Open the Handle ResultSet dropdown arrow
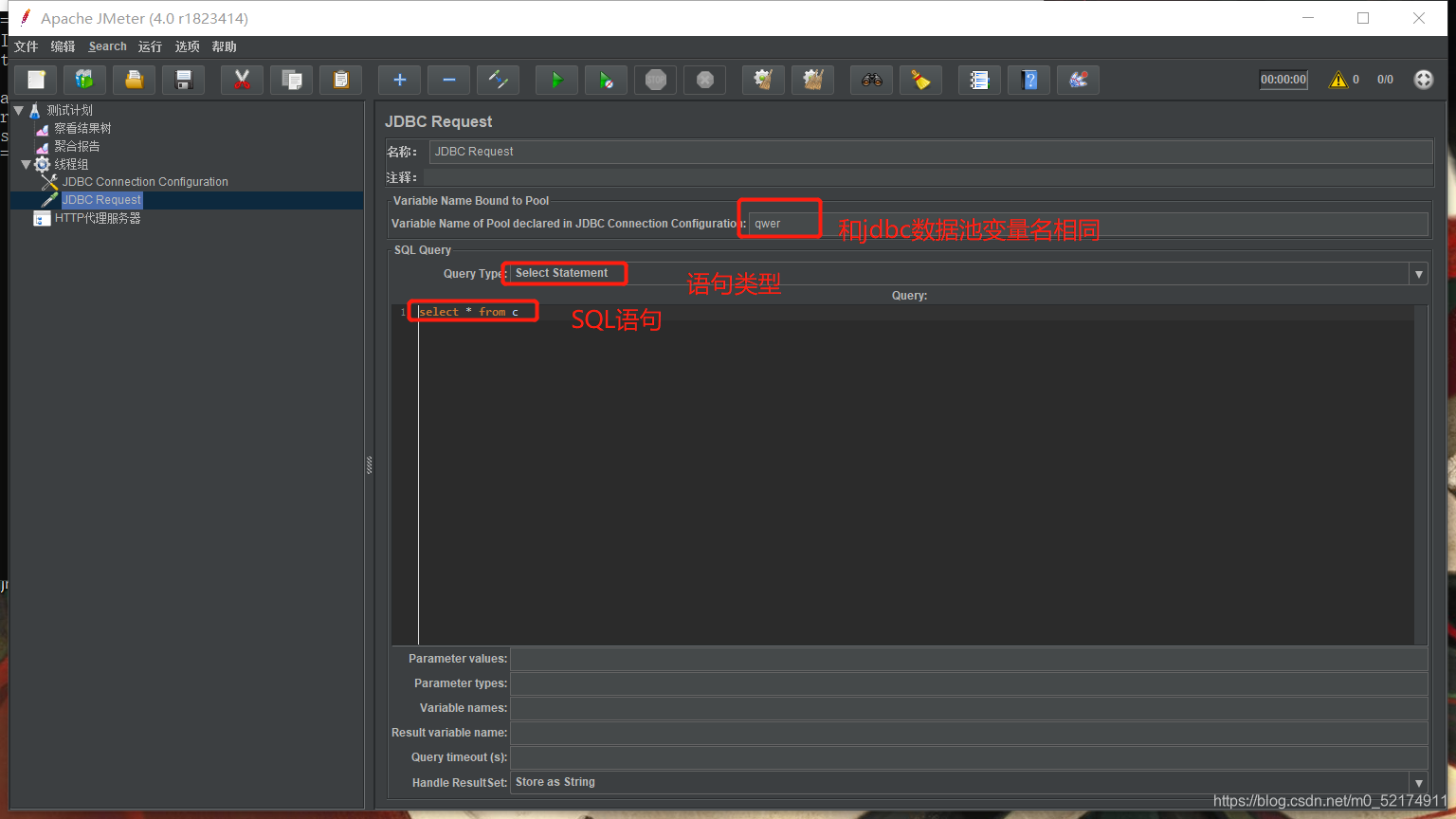Viewport: 1456px width, 819px height. (x=1419, y=783)
